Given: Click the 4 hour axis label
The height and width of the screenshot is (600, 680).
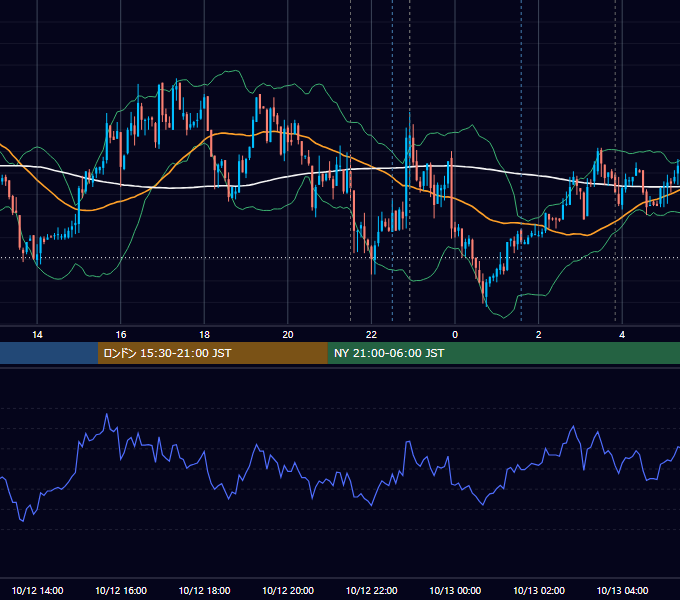Looking at the screenshot, I should pos(622,335).
